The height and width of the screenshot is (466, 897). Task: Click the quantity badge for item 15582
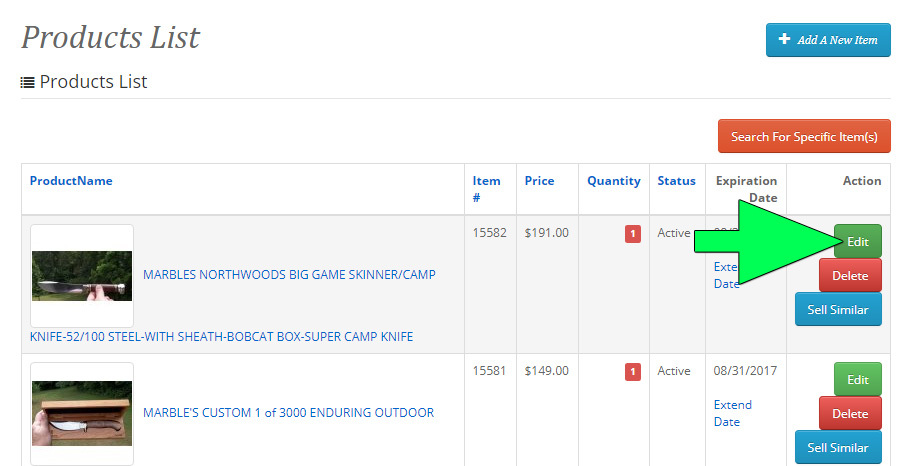[x=633, y=233]
